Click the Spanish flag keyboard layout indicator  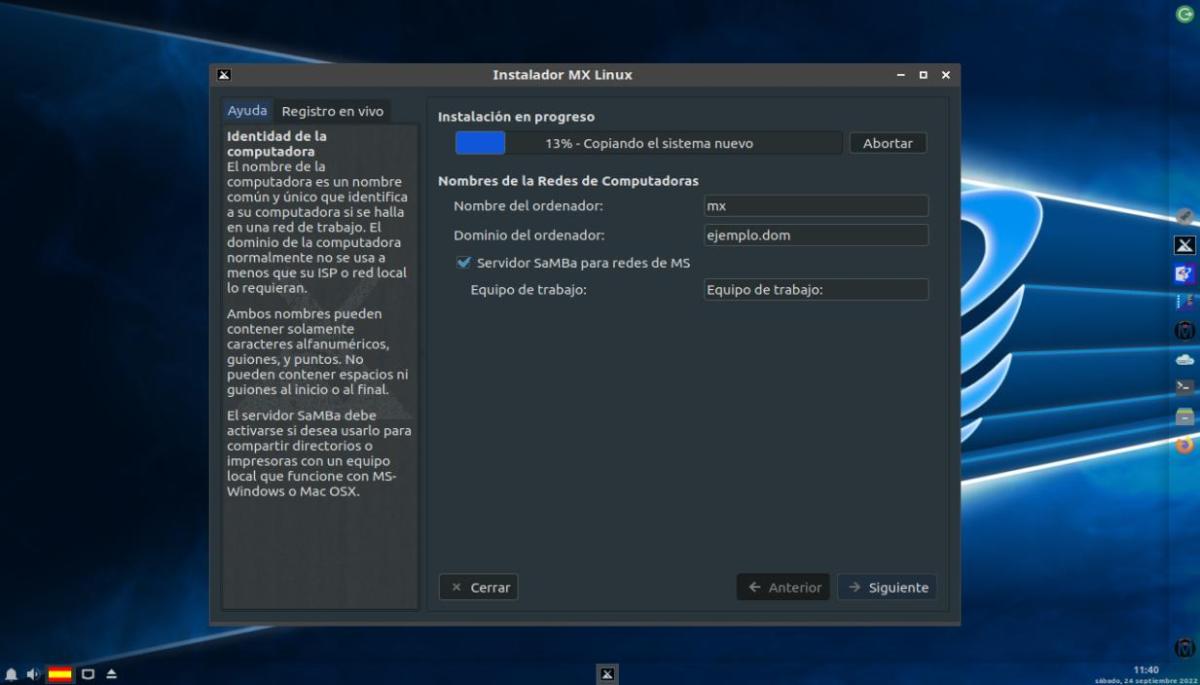(x=60, y=674)
